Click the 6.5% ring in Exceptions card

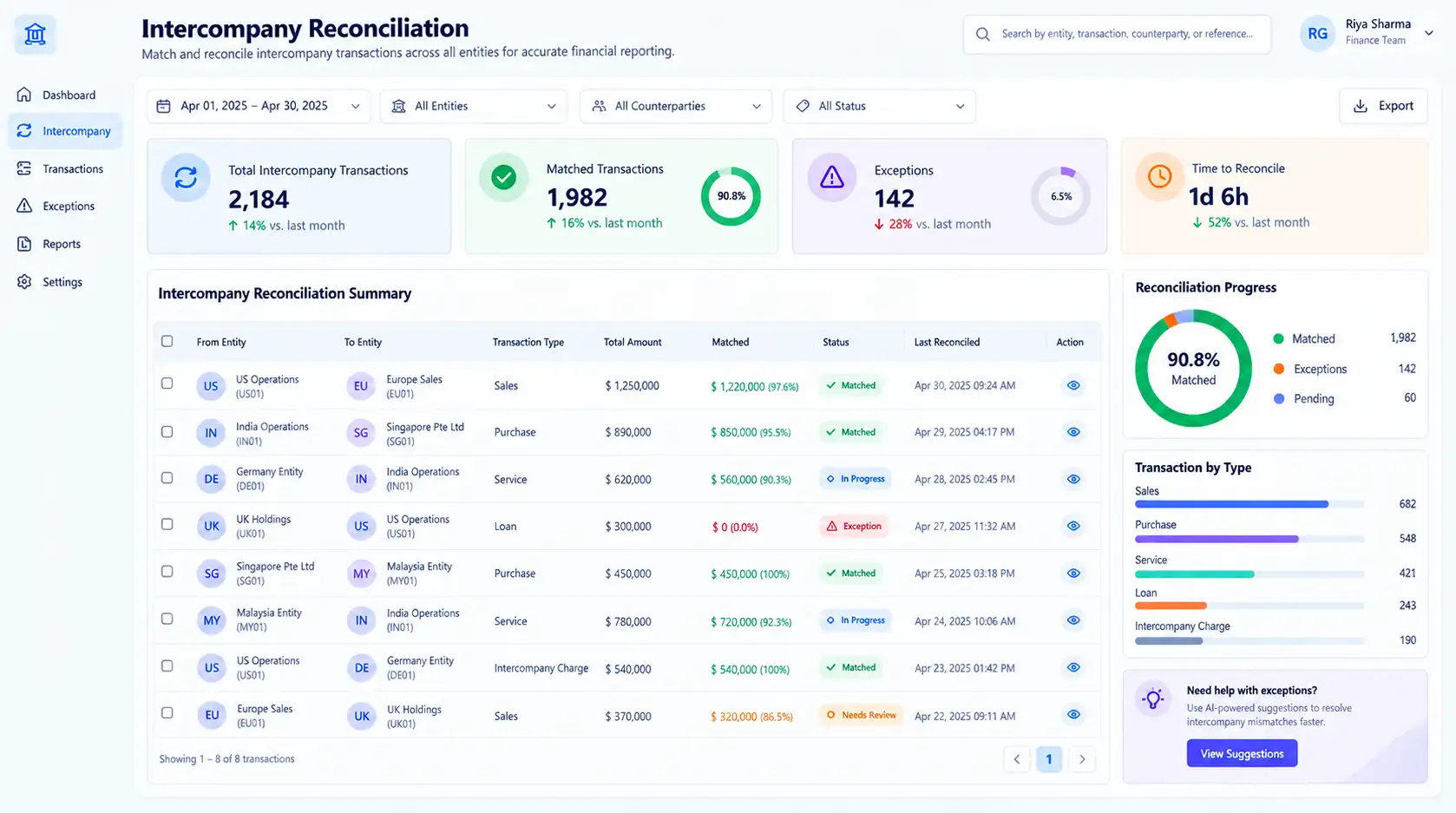1060,196
